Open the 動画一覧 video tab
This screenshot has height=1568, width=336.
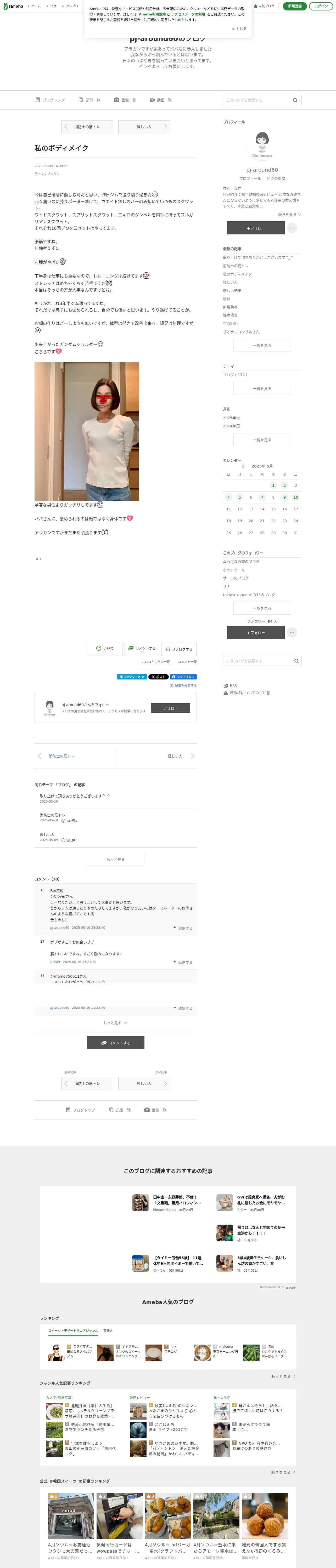pyautogui.click(x=160, y=100)
